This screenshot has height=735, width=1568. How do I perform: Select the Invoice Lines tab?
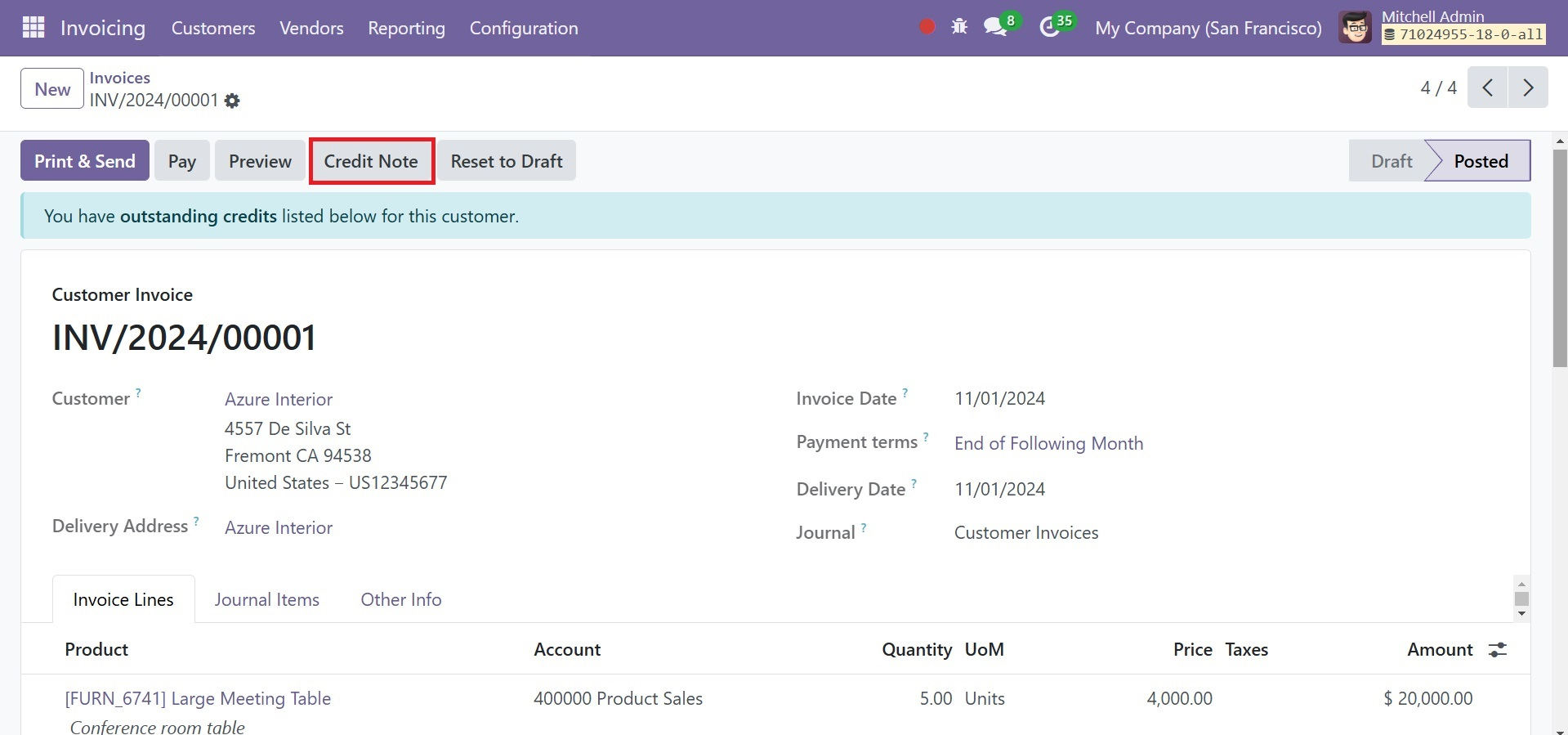[x=123, y=599]
